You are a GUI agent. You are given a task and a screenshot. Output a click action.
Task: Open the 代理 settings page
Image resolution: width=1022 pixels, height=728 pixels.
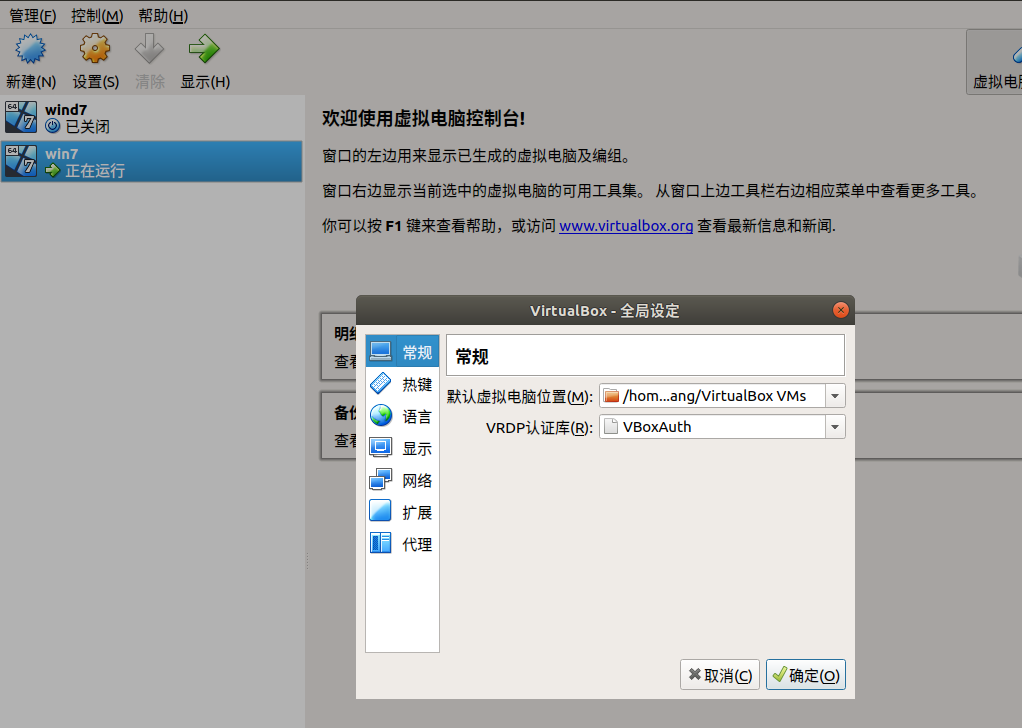point(402,543)
